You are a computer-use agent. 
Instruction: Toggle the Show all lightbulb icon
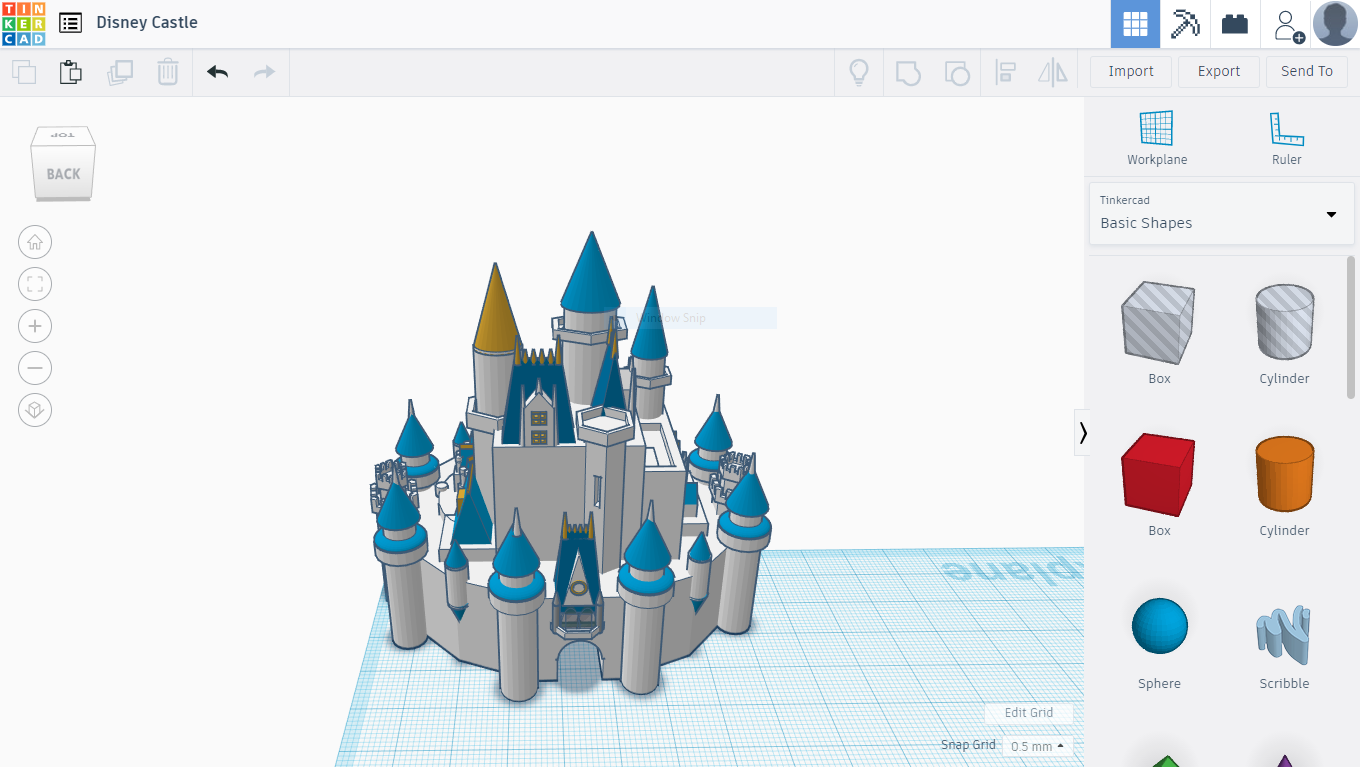pos(858,72)
